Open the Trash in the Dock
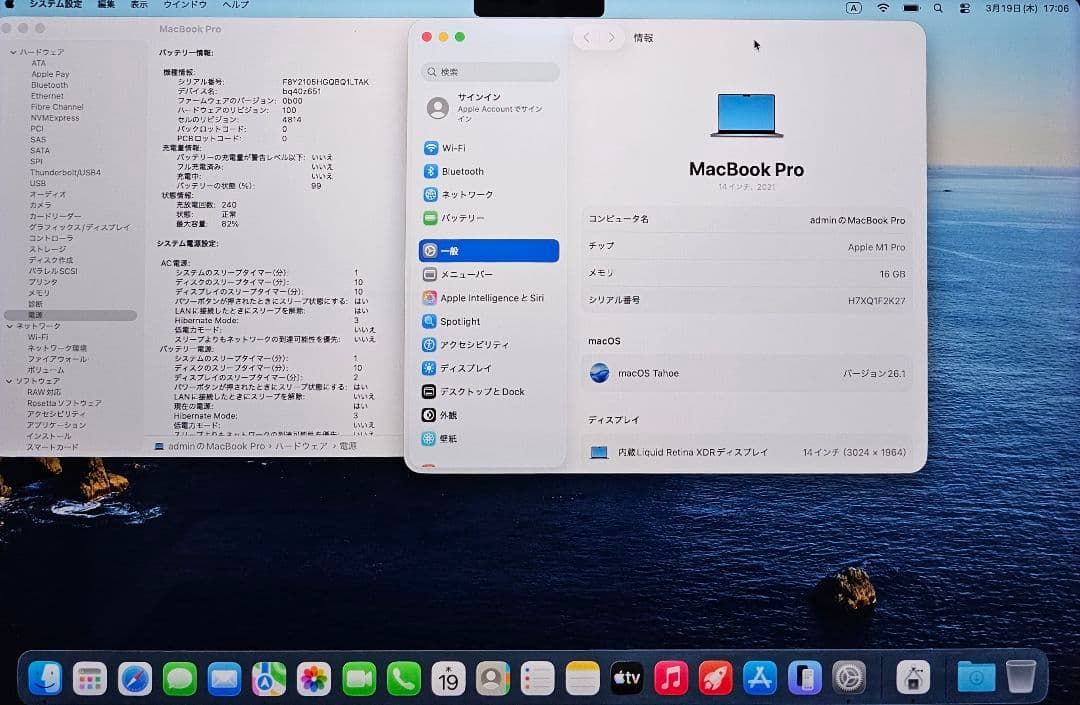 pyautogui.click(x=1021, y=677)
